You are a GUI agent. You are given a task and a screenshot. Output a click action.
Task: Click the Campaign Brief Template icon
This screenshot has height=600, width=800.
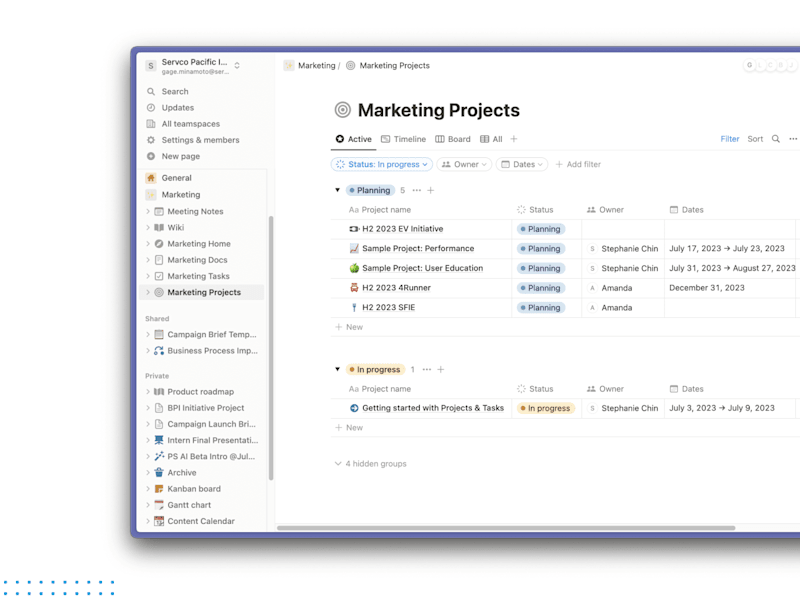pyautogui.click(x=159, y=335)
